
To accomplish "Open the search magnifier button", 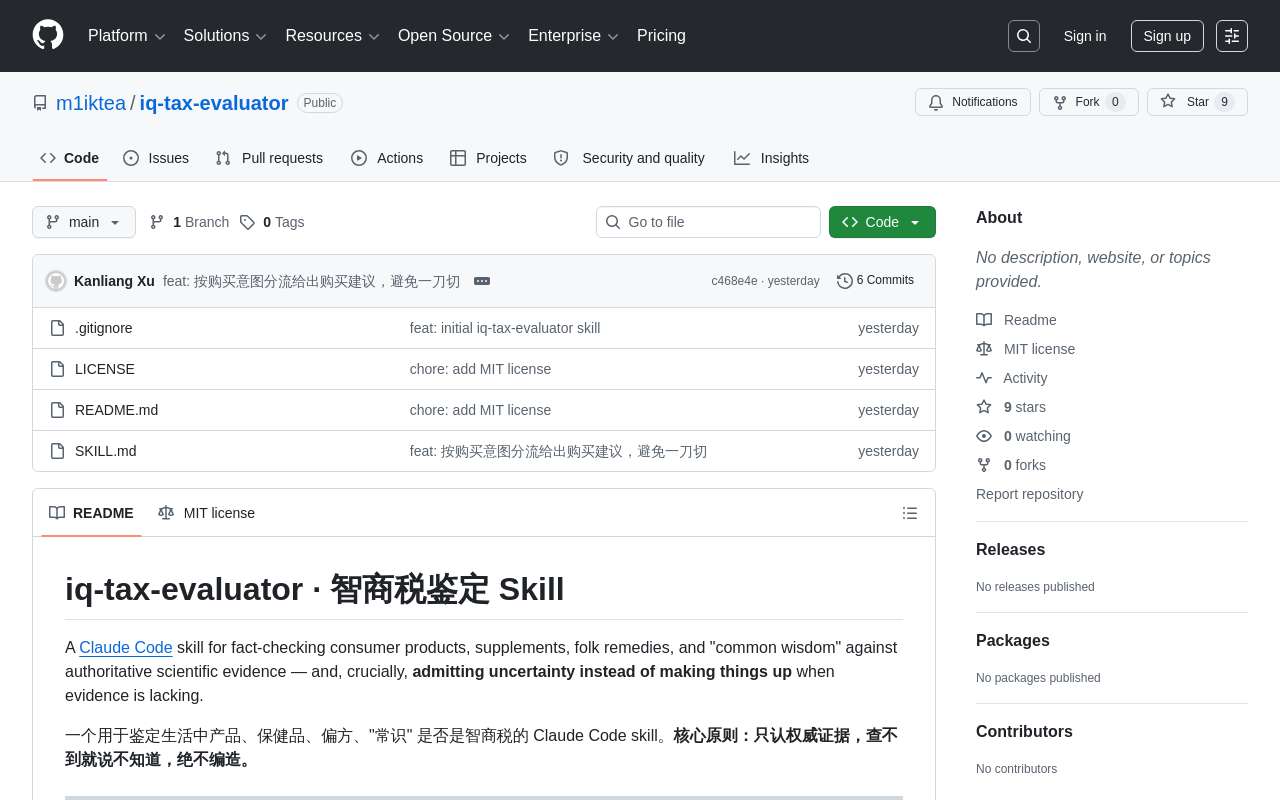I will click(x=1023, y=36).
